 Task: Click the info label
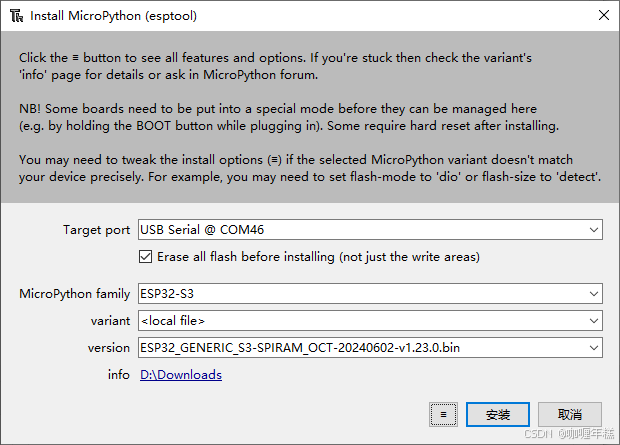coord(119,375)
